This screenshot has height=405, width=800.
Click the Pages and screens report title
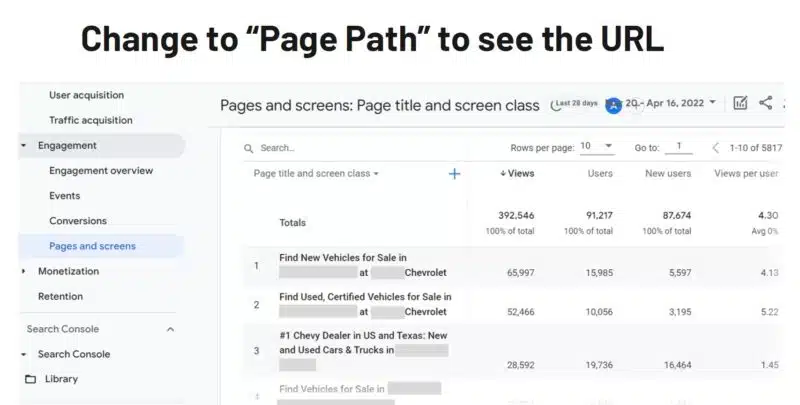pos(380,106)
